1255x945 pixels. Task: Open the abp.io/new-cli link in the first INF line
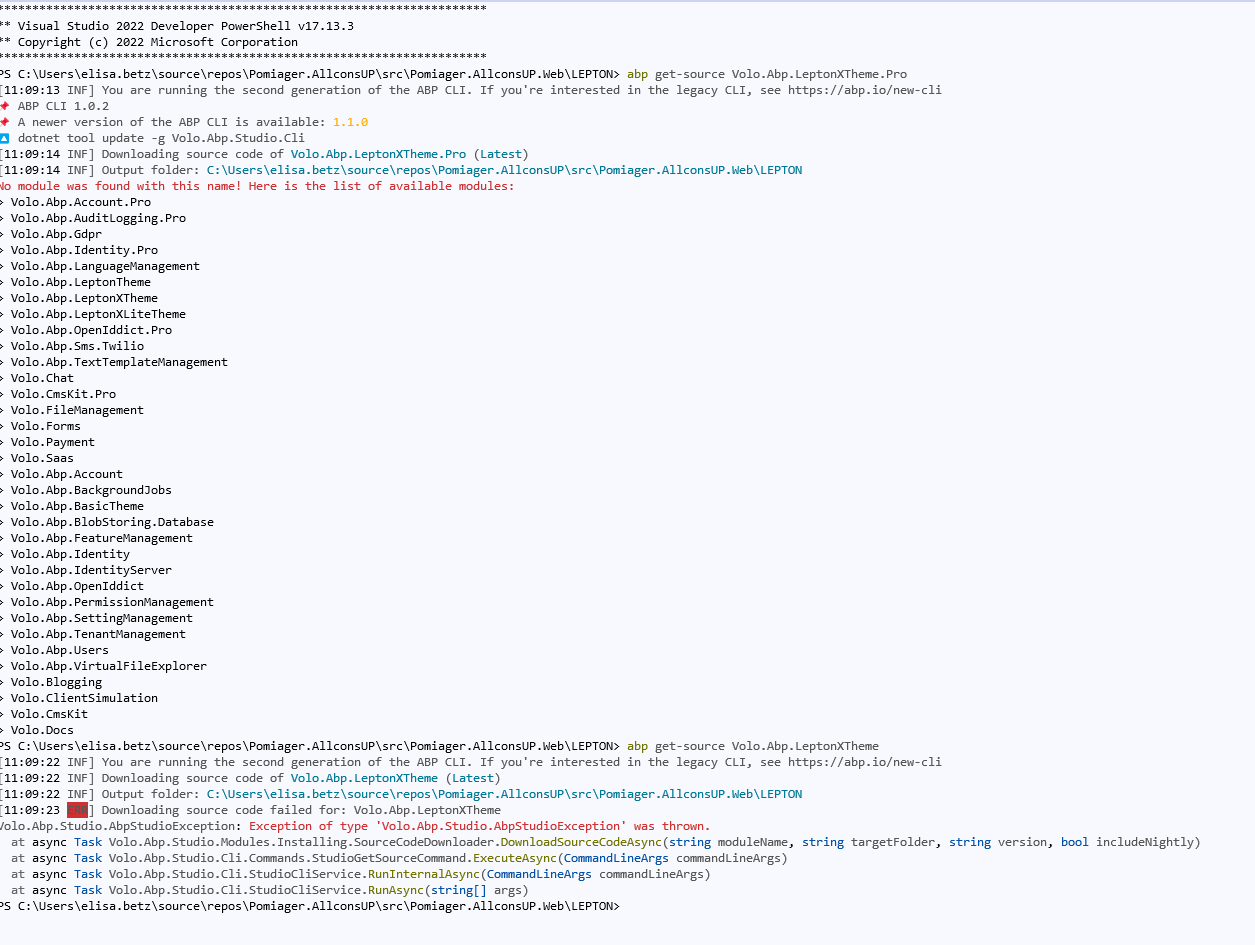click(864, 90)
